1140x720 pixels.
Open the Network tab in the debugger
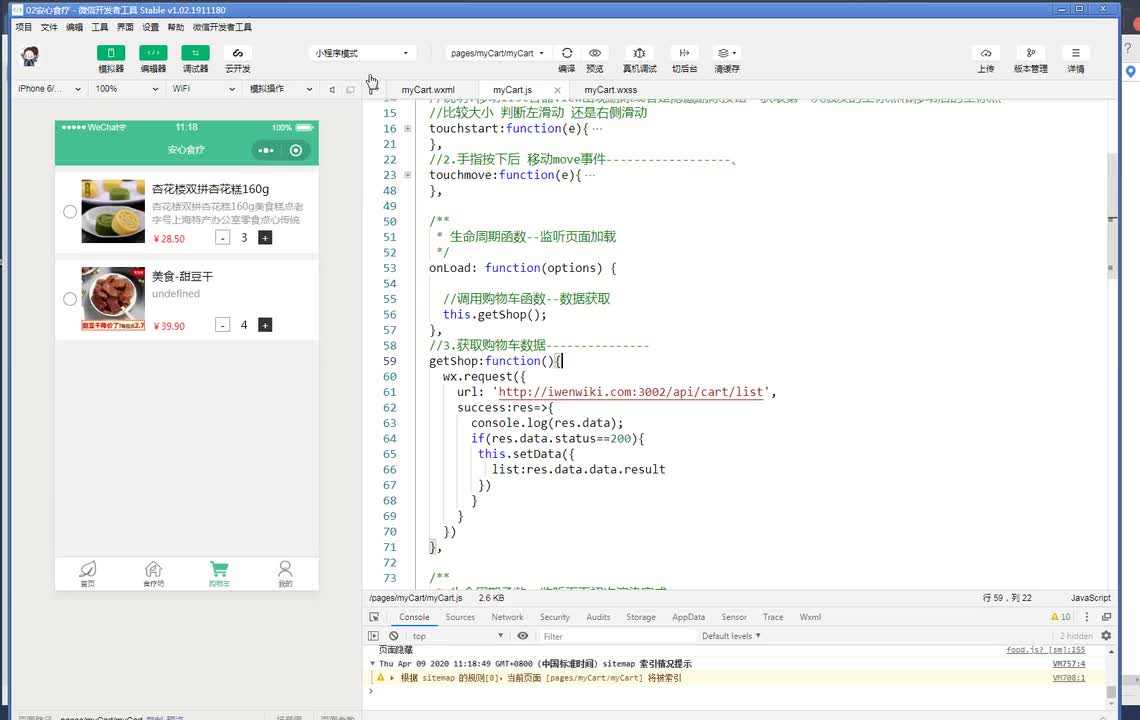click(507, 617)
